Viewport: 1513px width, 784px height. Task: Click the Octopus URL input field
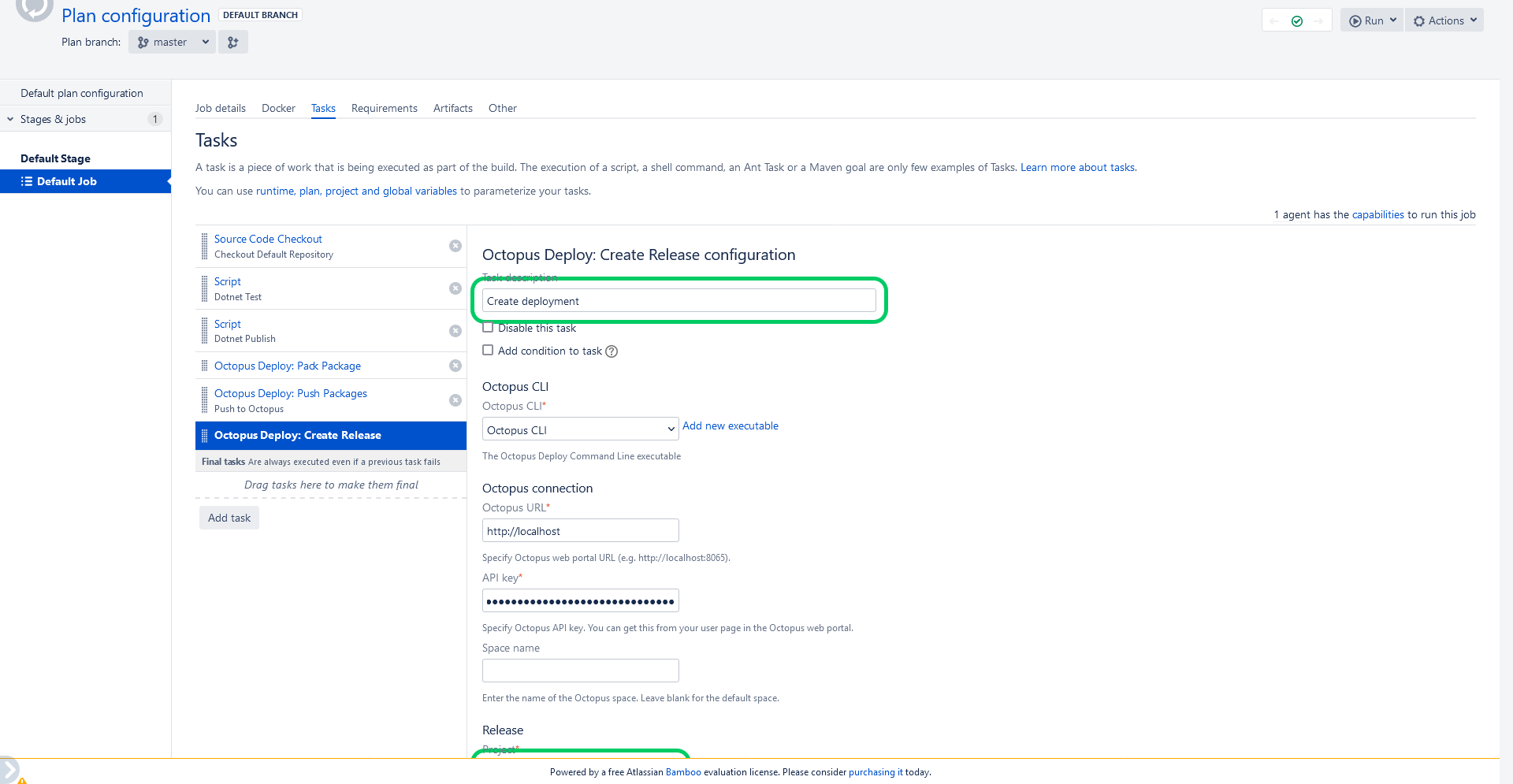[580, 530]
